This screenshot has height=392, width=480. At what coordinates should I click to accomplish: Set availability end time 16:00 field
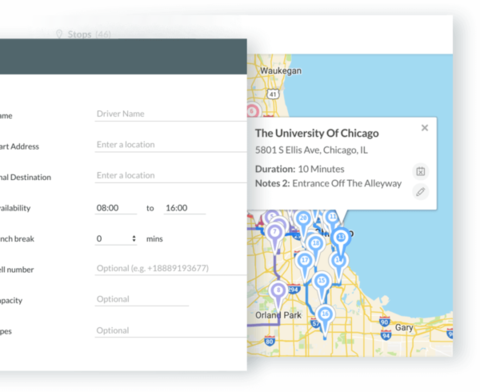pyautogui.click(x=185, y=208)
